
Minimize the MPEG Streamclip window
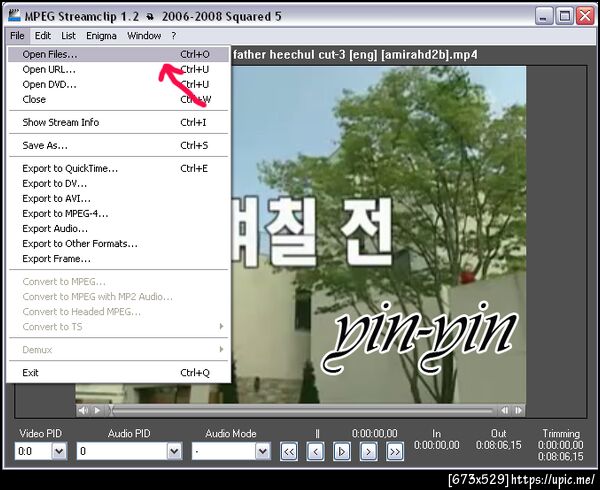point(544,16)
